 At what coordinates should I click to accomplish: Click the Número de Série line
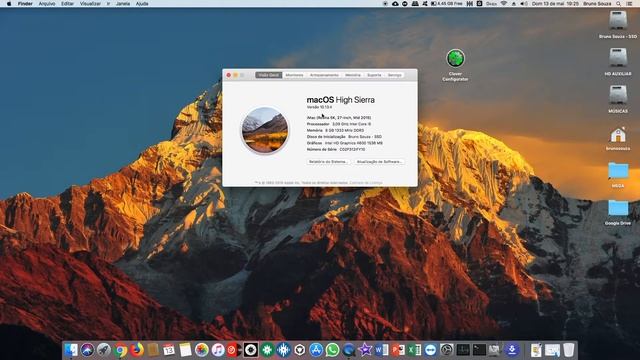[336, 149]
